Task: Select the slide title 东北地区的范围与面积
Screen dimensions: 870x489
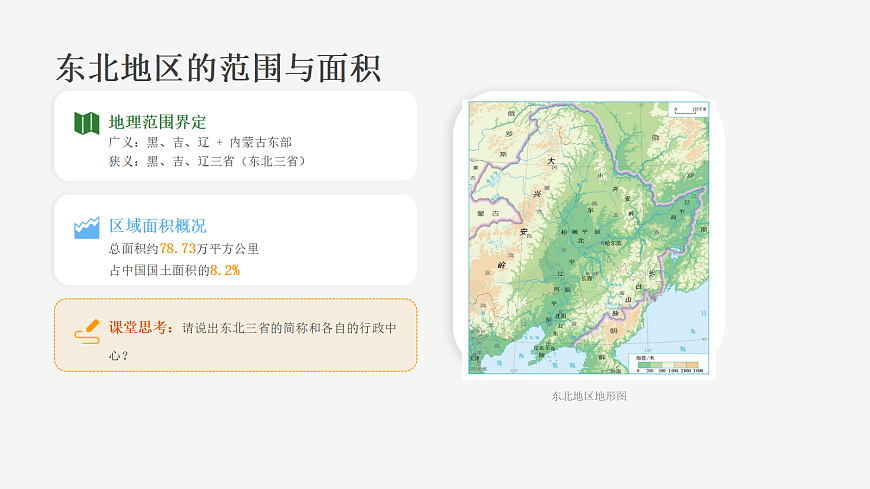Action: click(x=218, y=68)
